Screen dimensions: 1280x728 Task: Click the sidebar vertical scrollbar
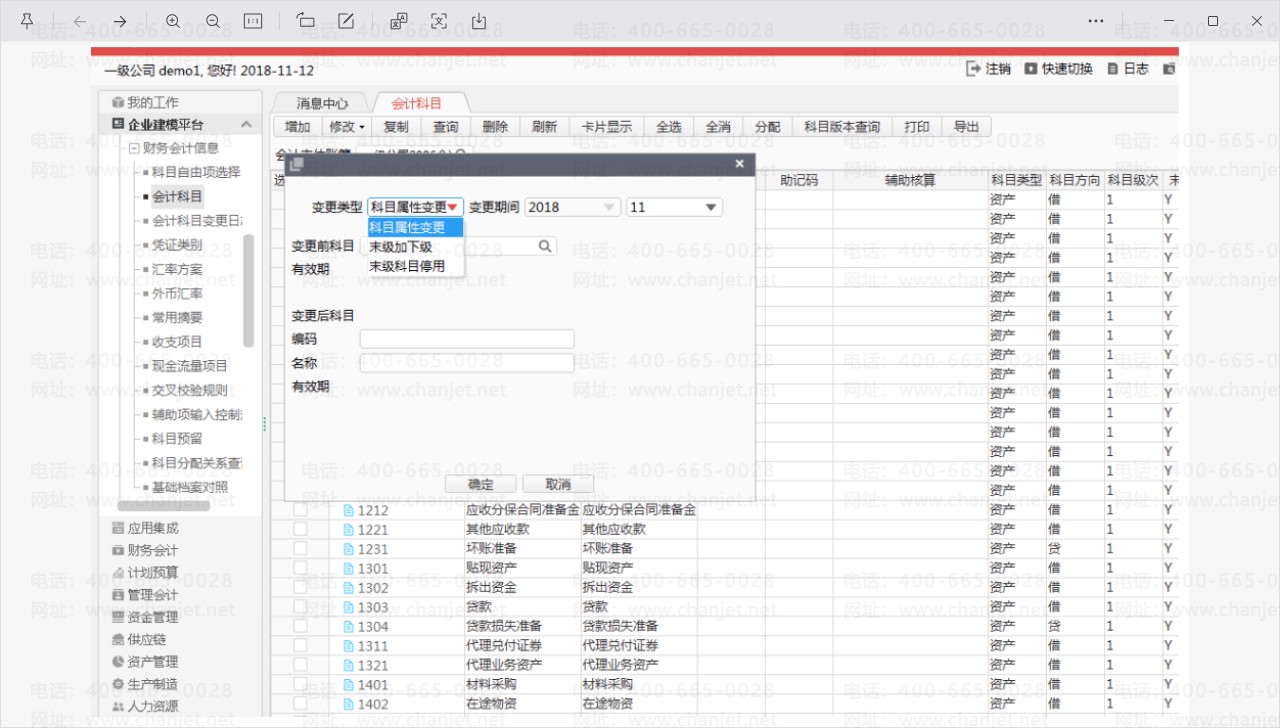(249, 290)
